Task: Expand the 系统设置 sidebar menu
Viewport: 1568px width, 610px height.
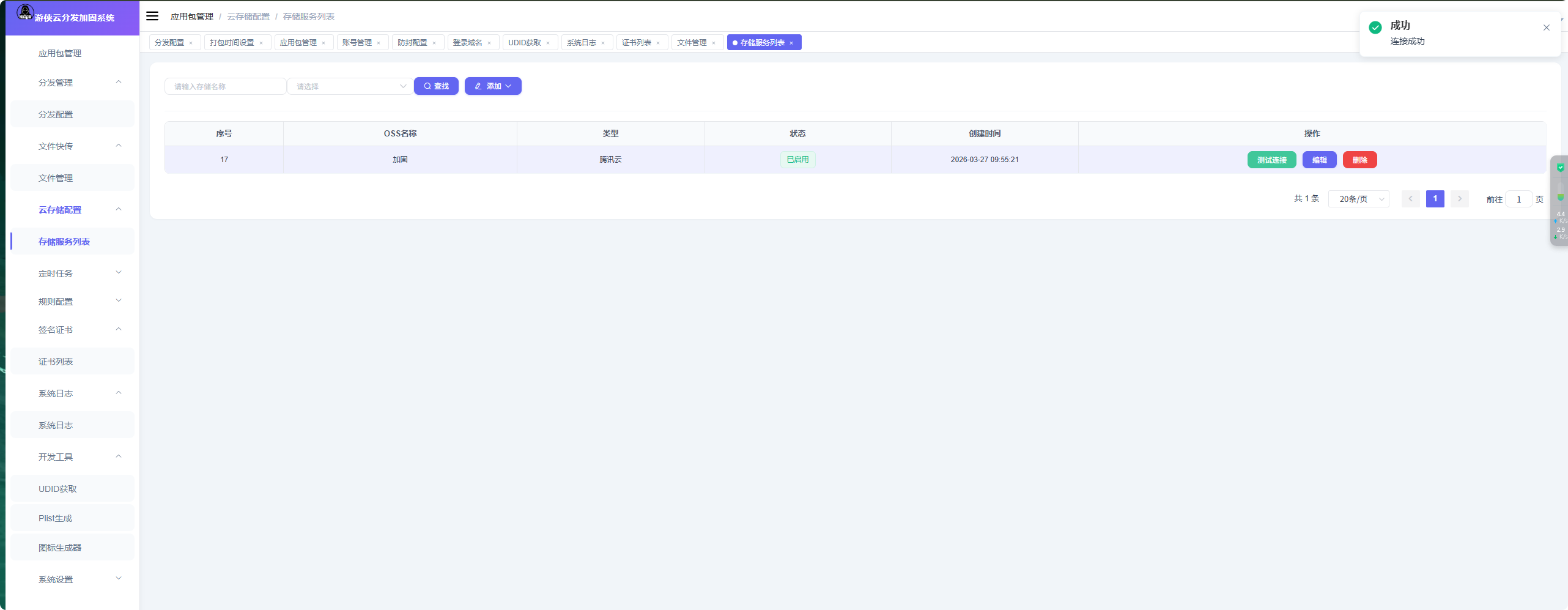Action: 72,579
